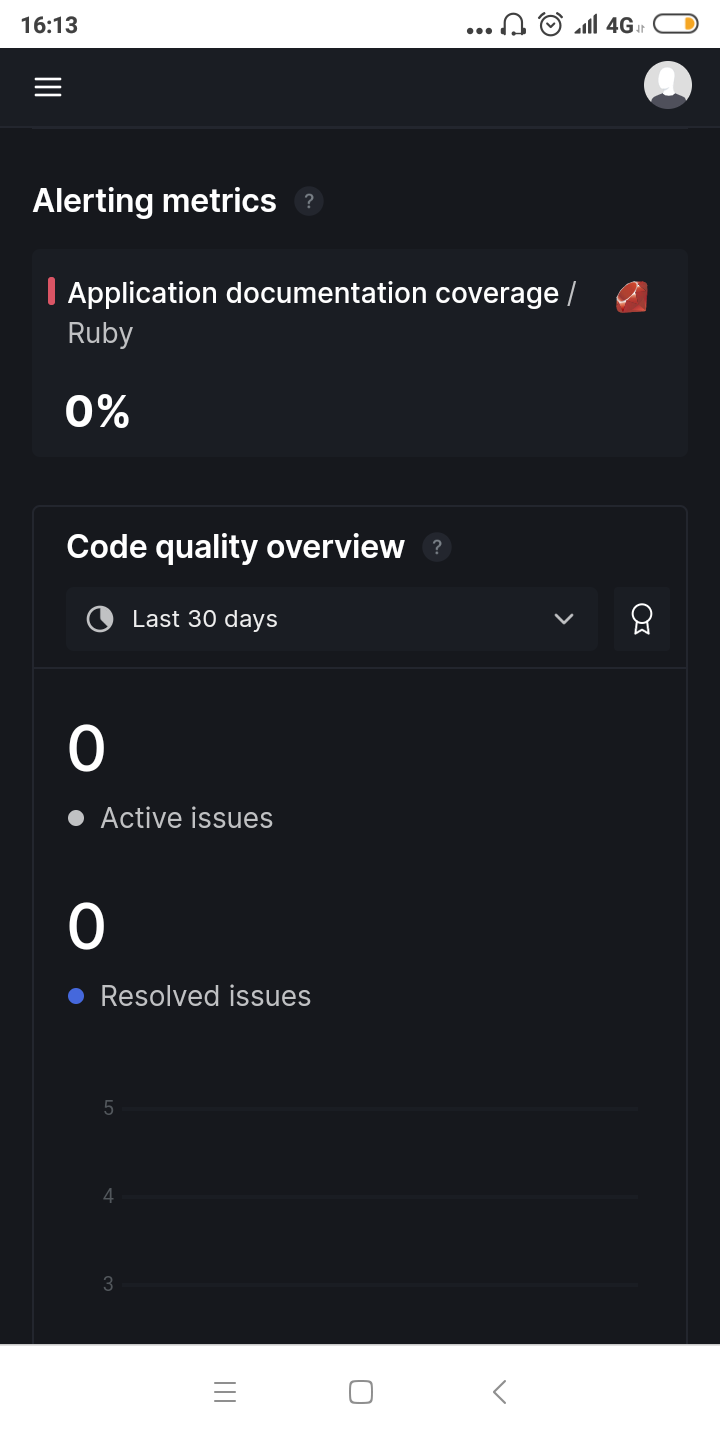The width and height of the screenshot is (720, 1440).
Task: Open the Application documentation coverage metric card
Action: tap(360, 353)
